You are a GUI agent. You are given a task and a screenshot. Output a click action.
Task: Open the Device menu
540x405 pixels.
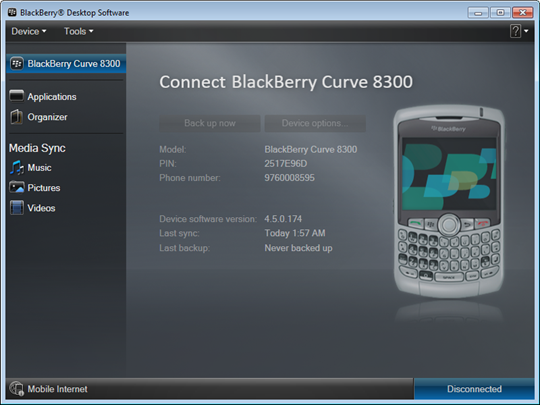pyautogui.click(x=29, y=31)
